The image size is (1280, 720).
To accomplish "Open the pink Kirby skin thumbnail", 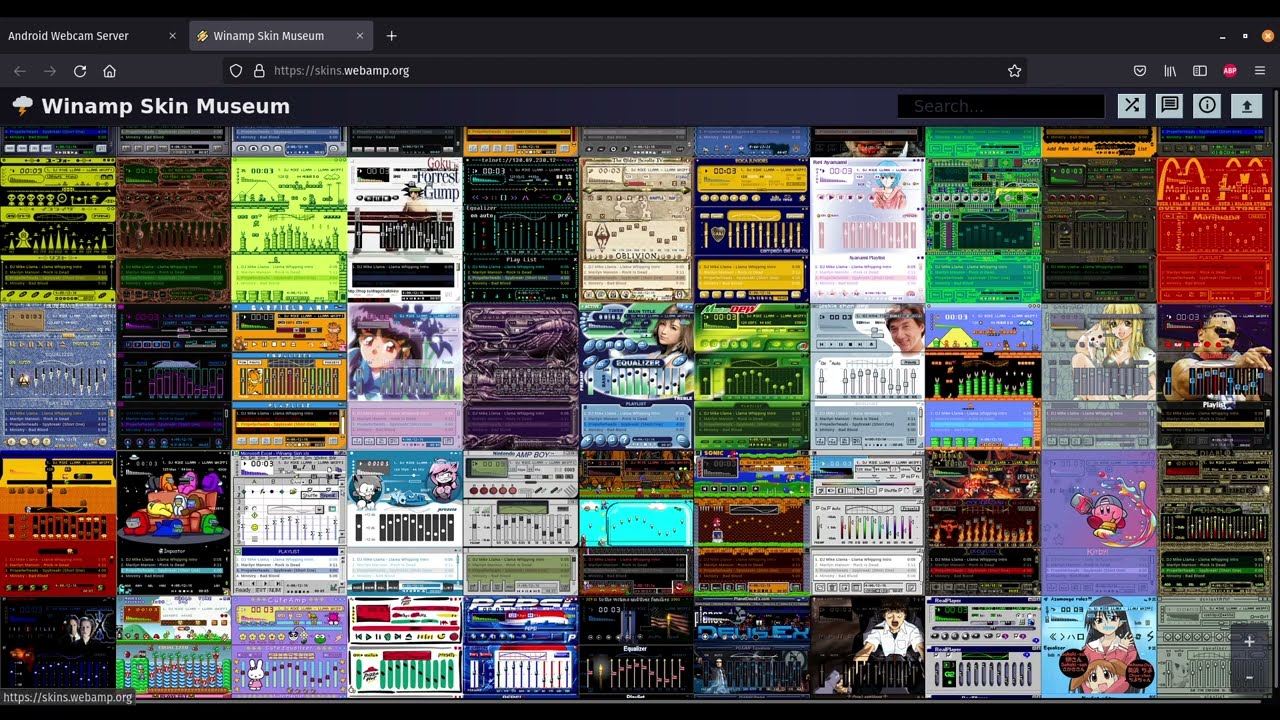I will click(x=1098, y=522).
